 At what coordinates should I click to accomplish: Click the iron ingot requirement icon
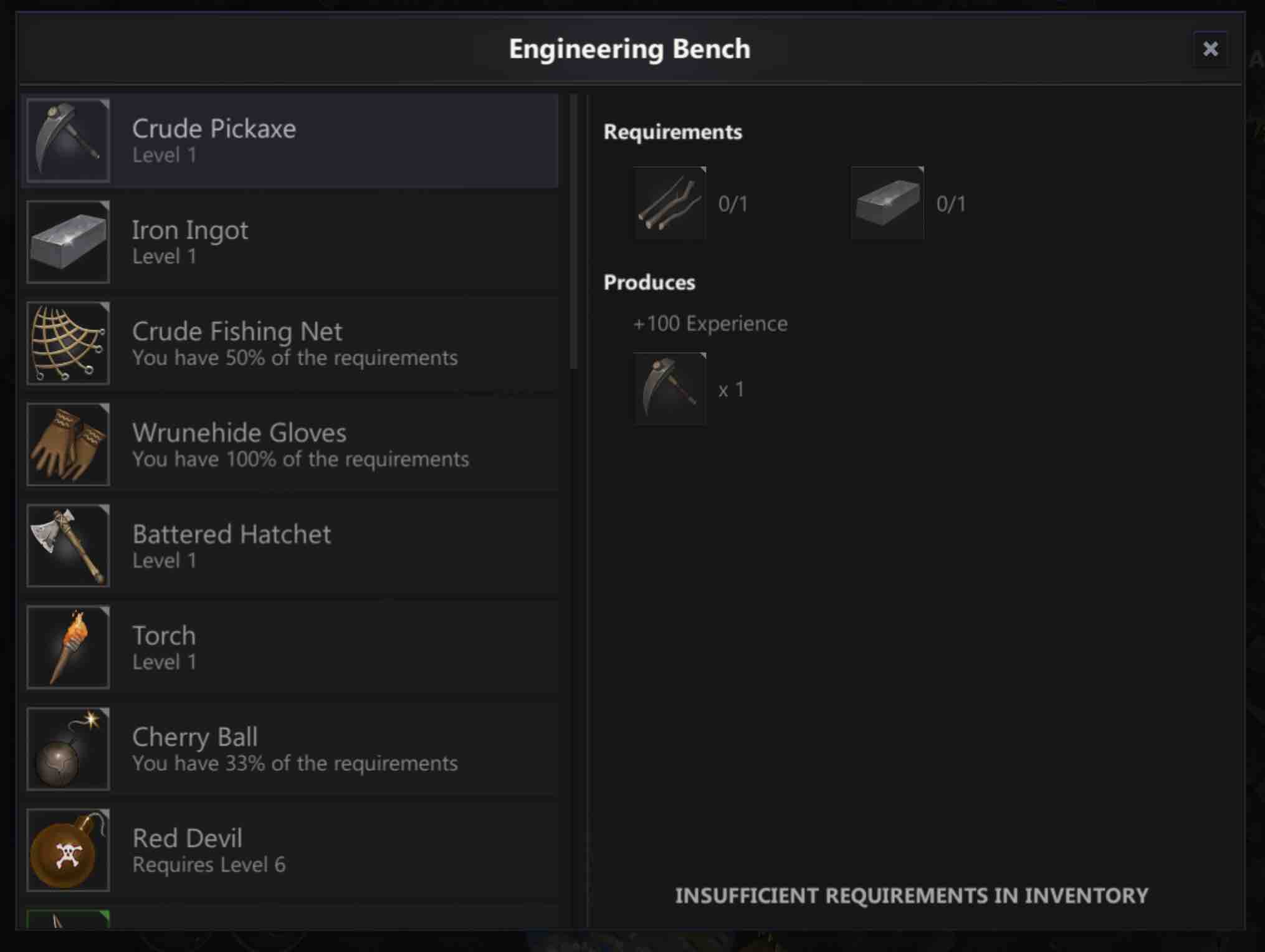click(887, 203)
